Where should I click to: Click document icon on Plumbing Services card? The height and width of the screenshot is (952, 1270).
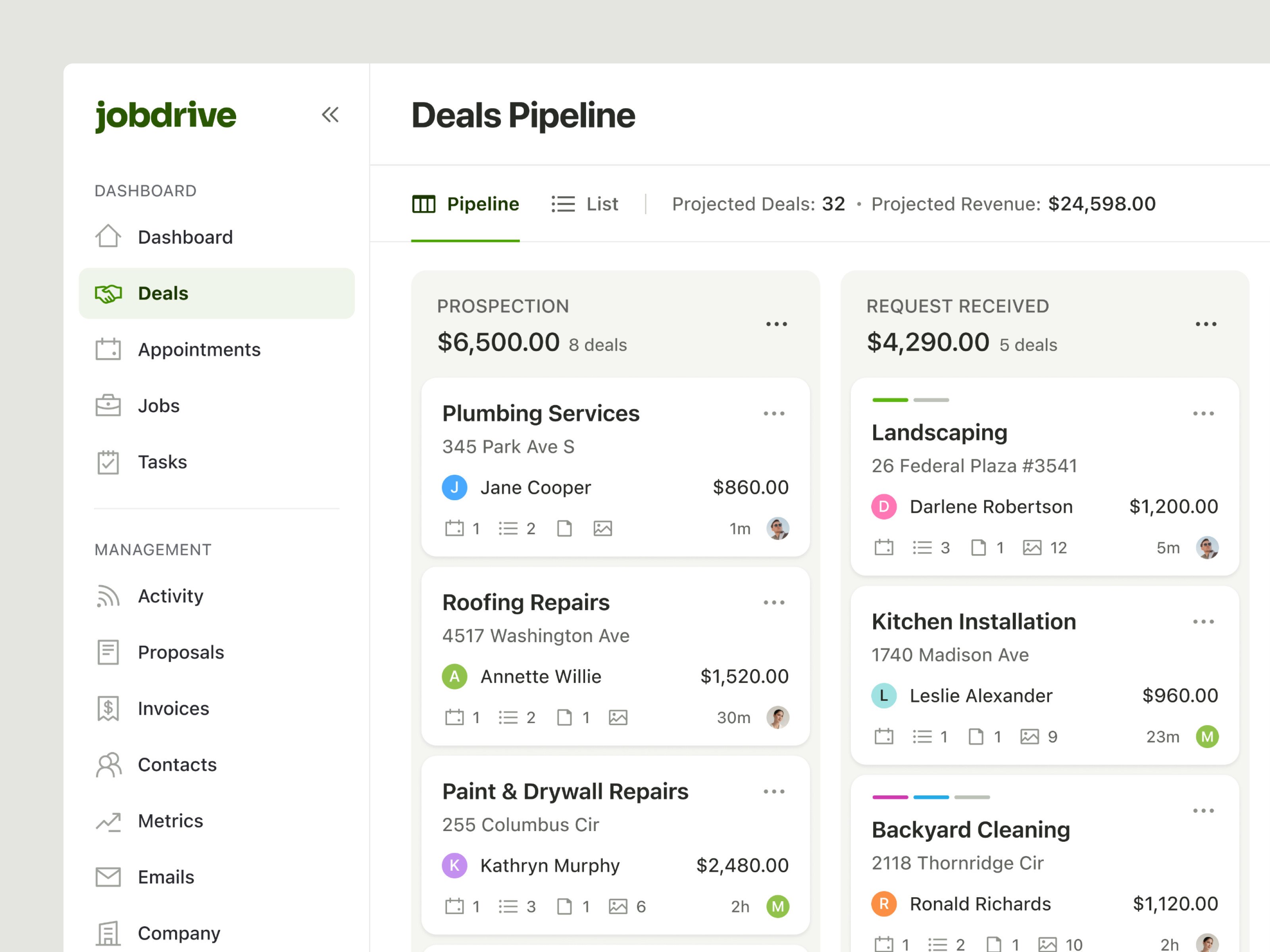[x=564, y=528]
